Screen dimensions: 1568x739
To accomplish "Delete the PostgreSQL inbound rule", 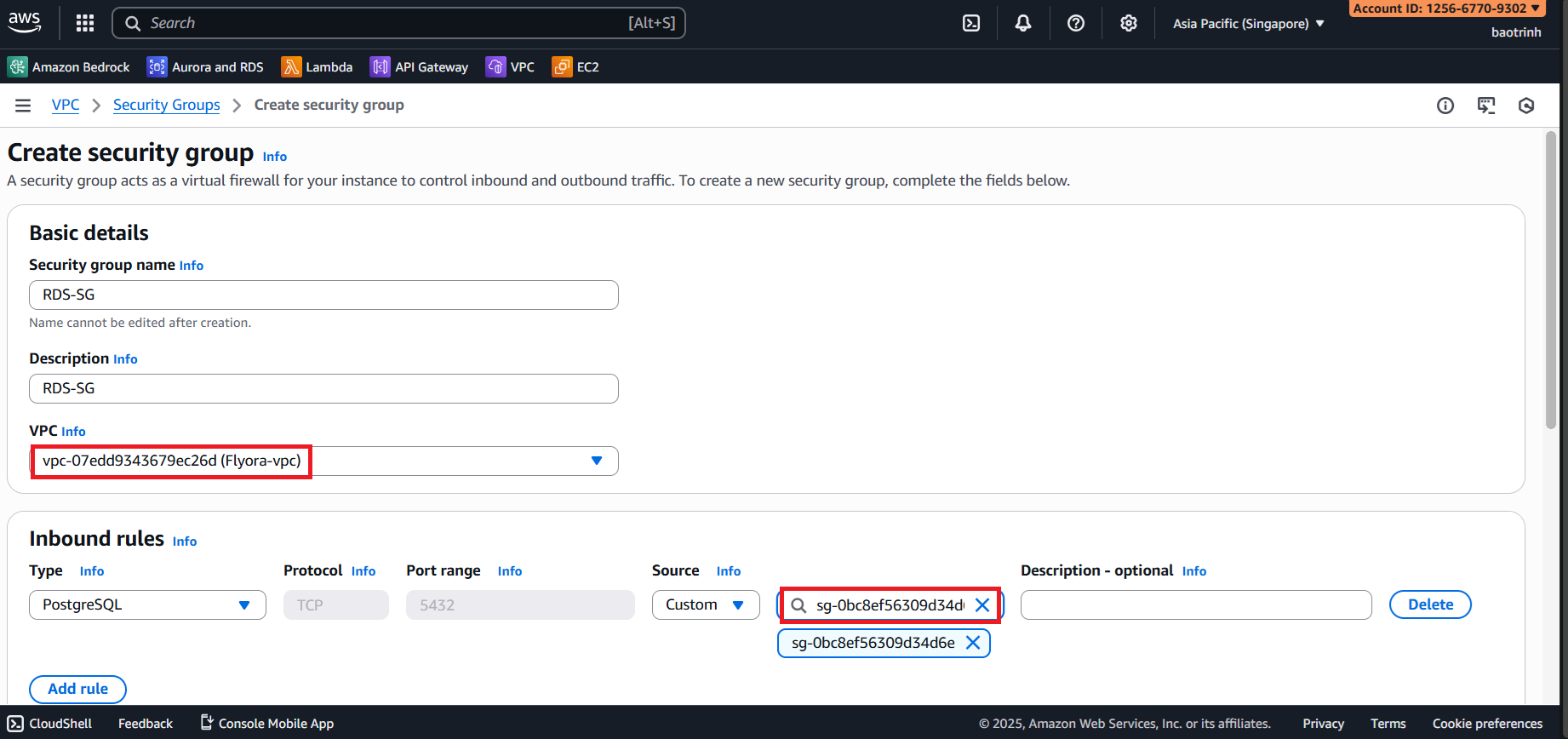I will tap(1430, 604).
